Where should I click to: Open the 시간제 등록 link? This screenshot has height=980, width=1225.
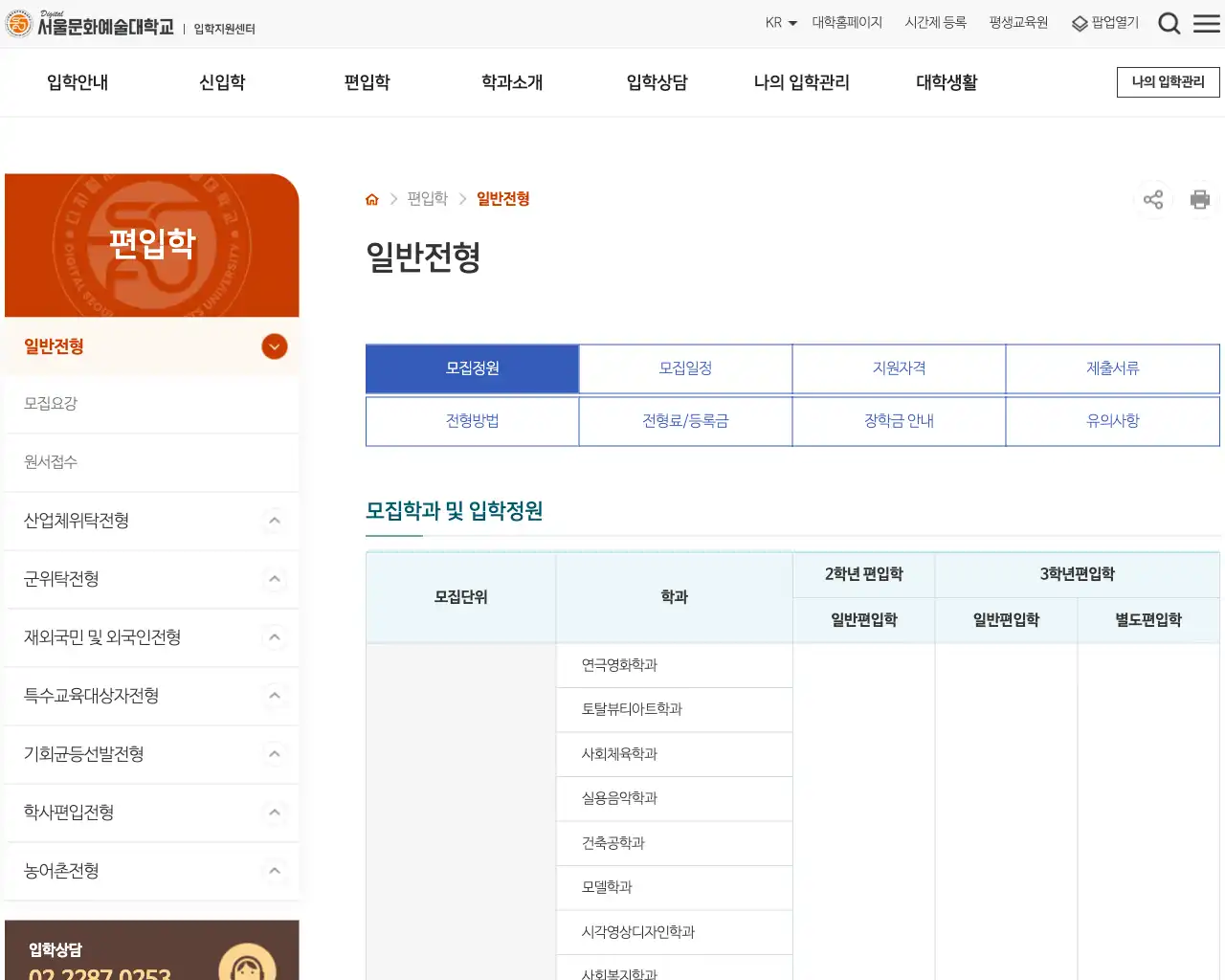[x=936, y=23]
